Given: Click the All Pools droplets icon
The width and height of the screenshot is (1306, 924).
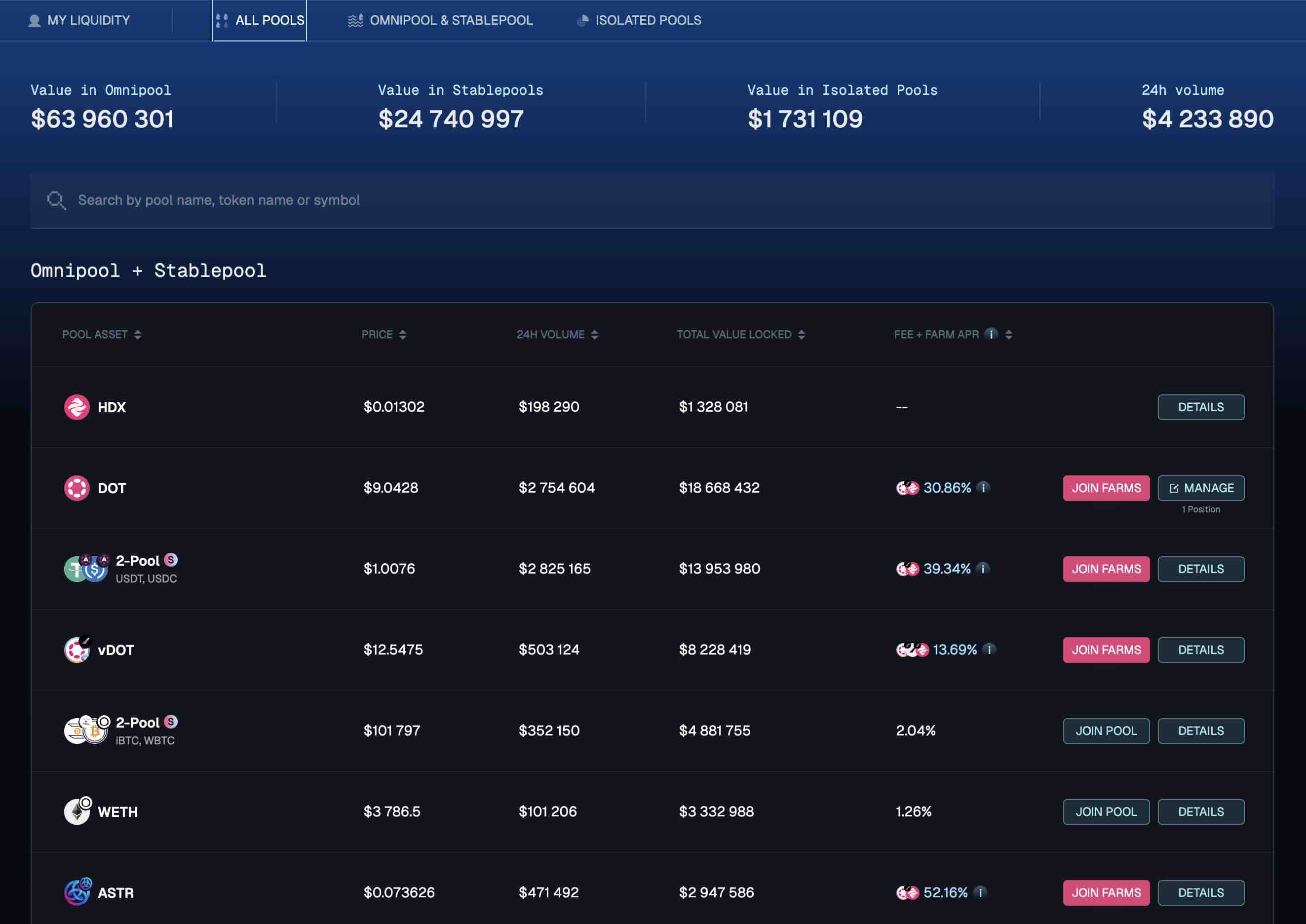Looking at the screenshot, I should point(222,20).
